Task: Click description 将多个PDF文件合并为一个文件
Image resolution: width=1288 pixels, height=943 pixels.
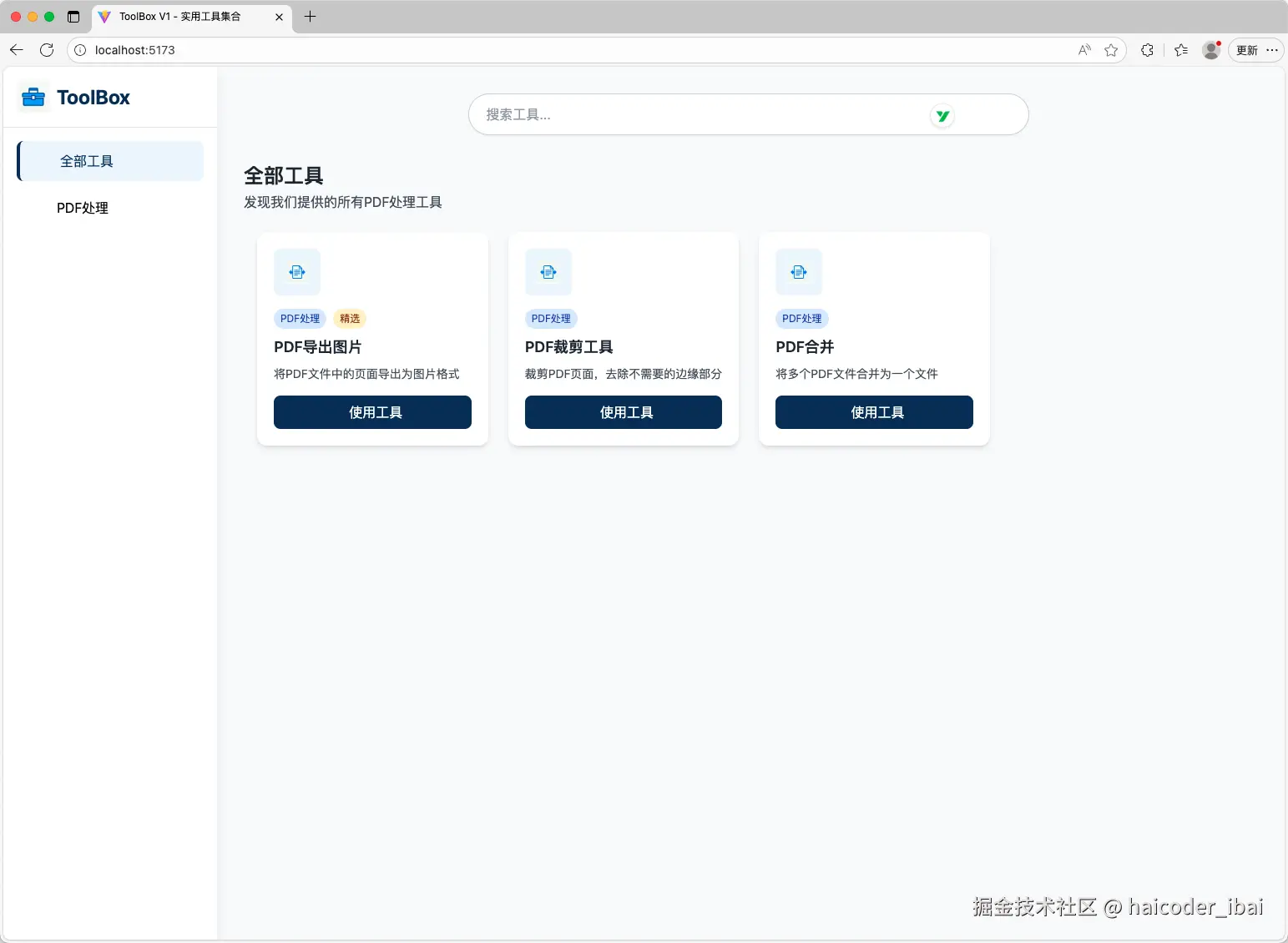Action: coord(856,374)
